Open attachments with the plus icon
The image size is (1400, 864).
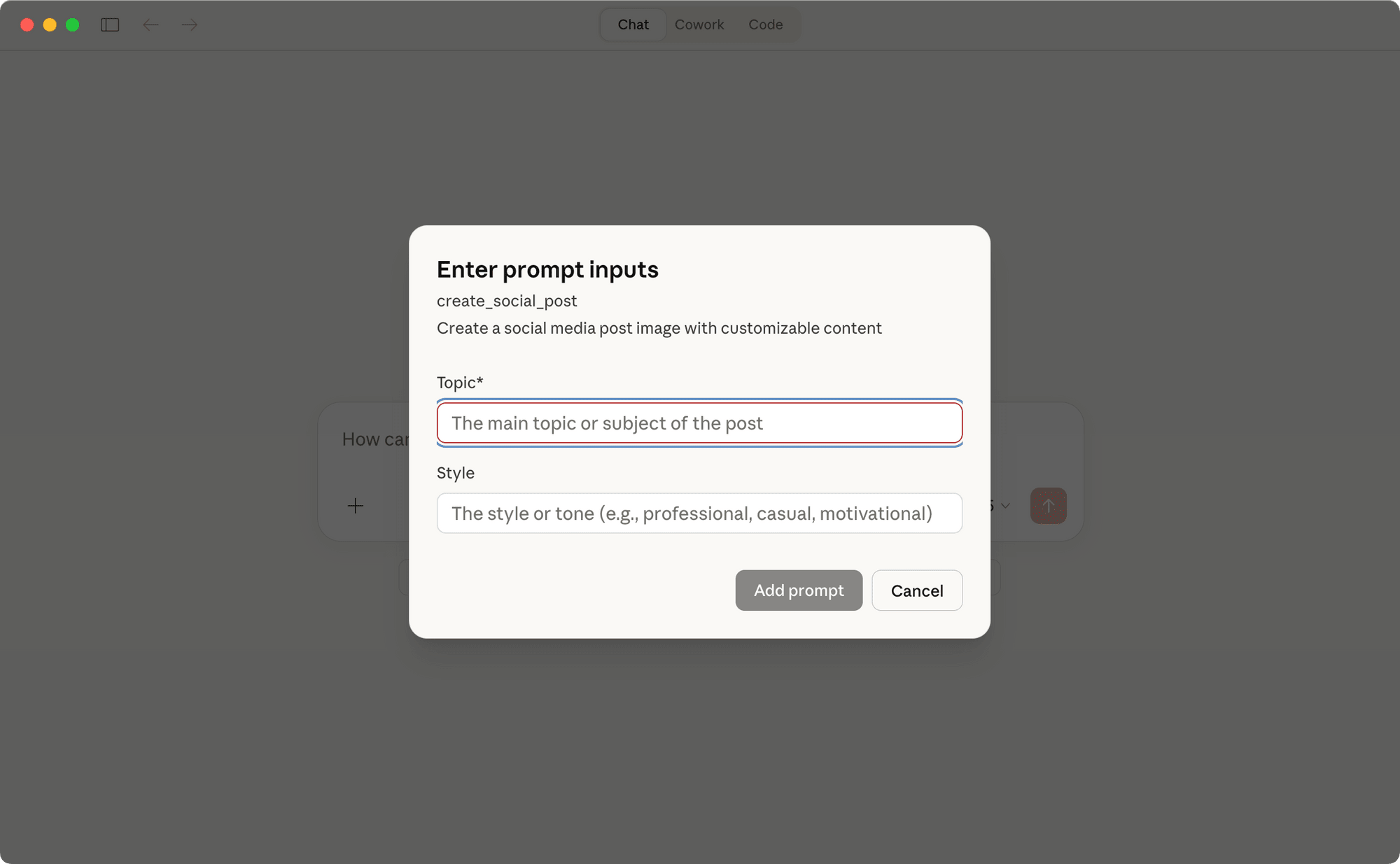(356, 505)
